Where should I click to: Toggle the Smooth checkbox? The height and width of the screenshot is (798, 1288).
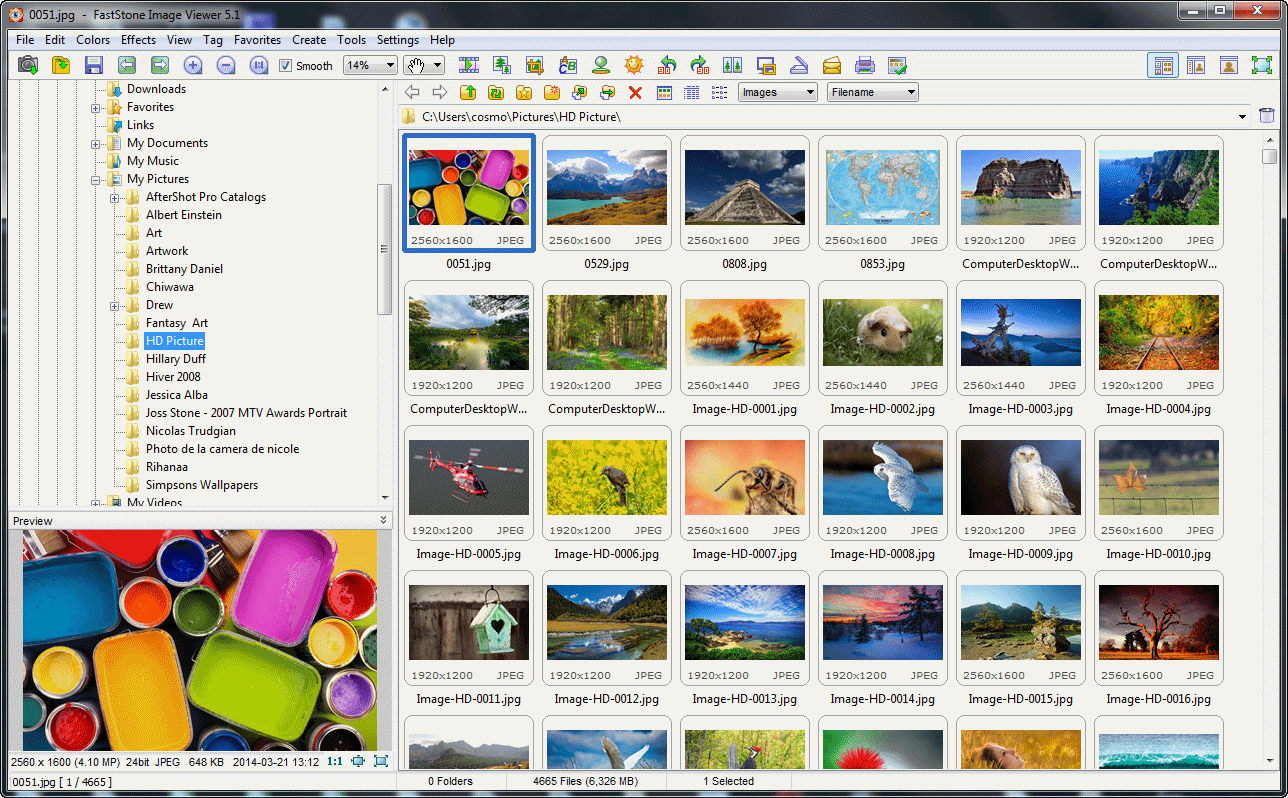(x=286, y=66)
